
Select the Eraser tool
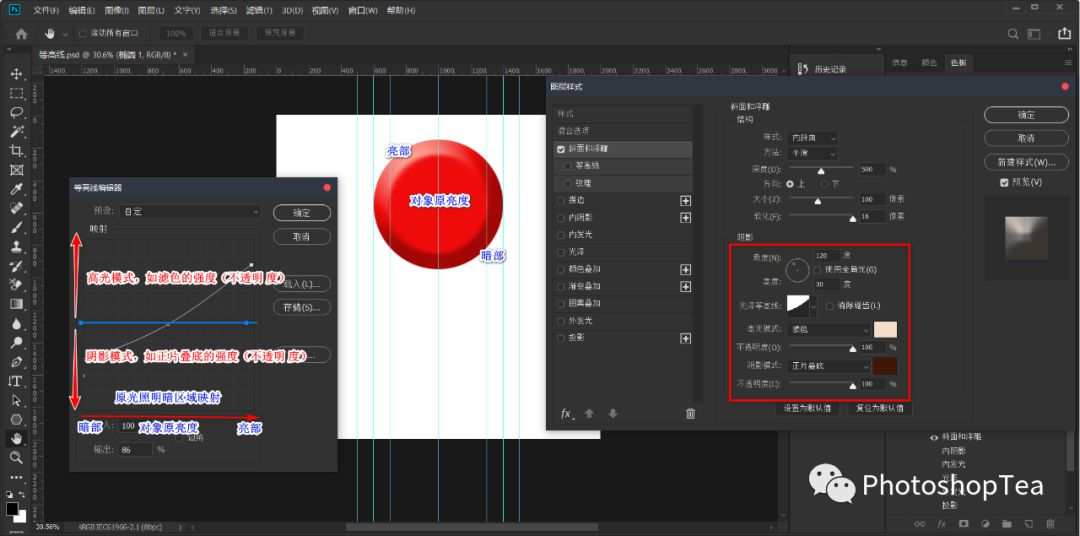click(x=17, y=285)
